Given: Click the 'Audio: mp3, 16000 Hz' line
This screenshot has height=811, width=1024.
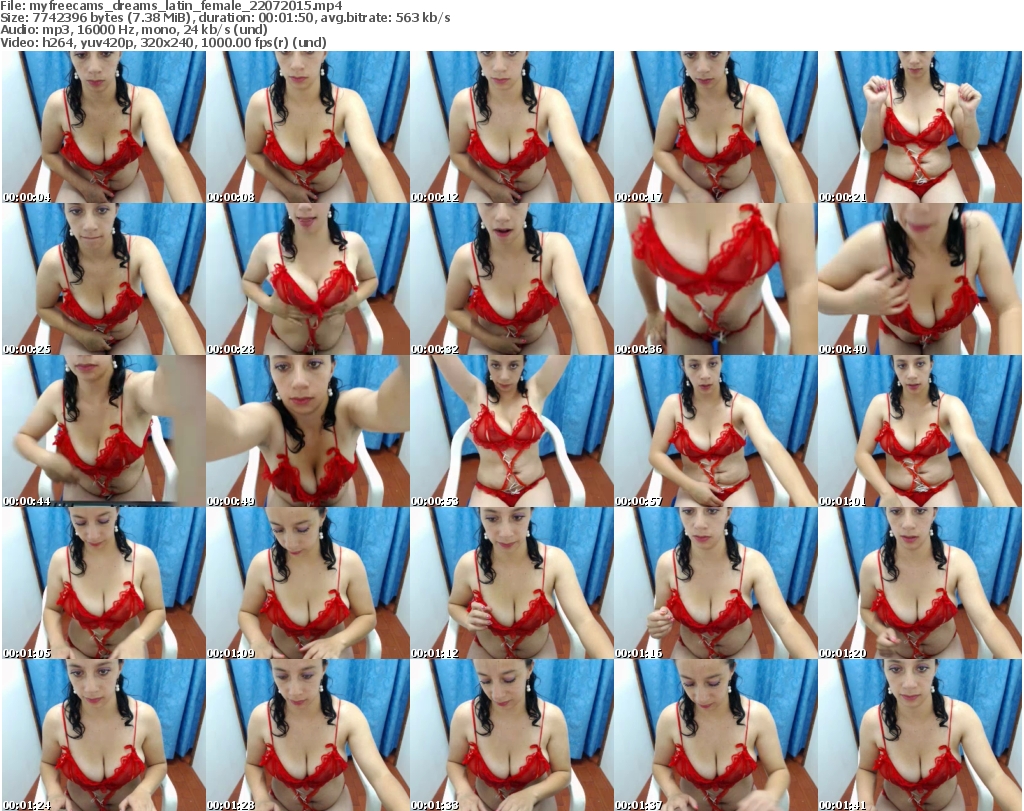Looking at the screenshot, I should coord(134,30).
